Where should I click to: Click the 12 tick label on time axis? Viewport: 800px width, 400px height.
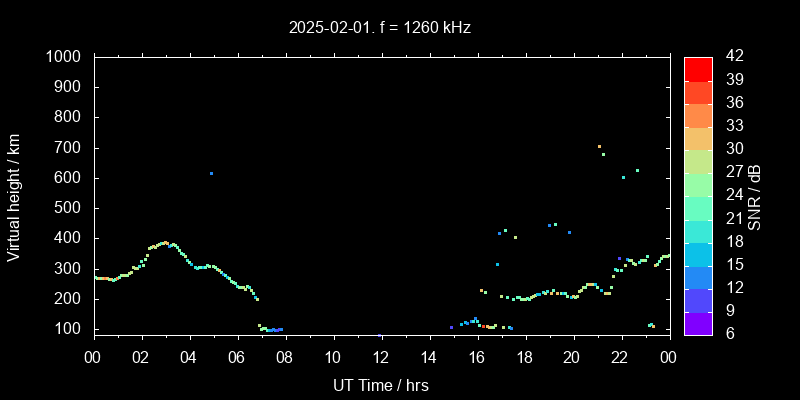click(381, 359)
